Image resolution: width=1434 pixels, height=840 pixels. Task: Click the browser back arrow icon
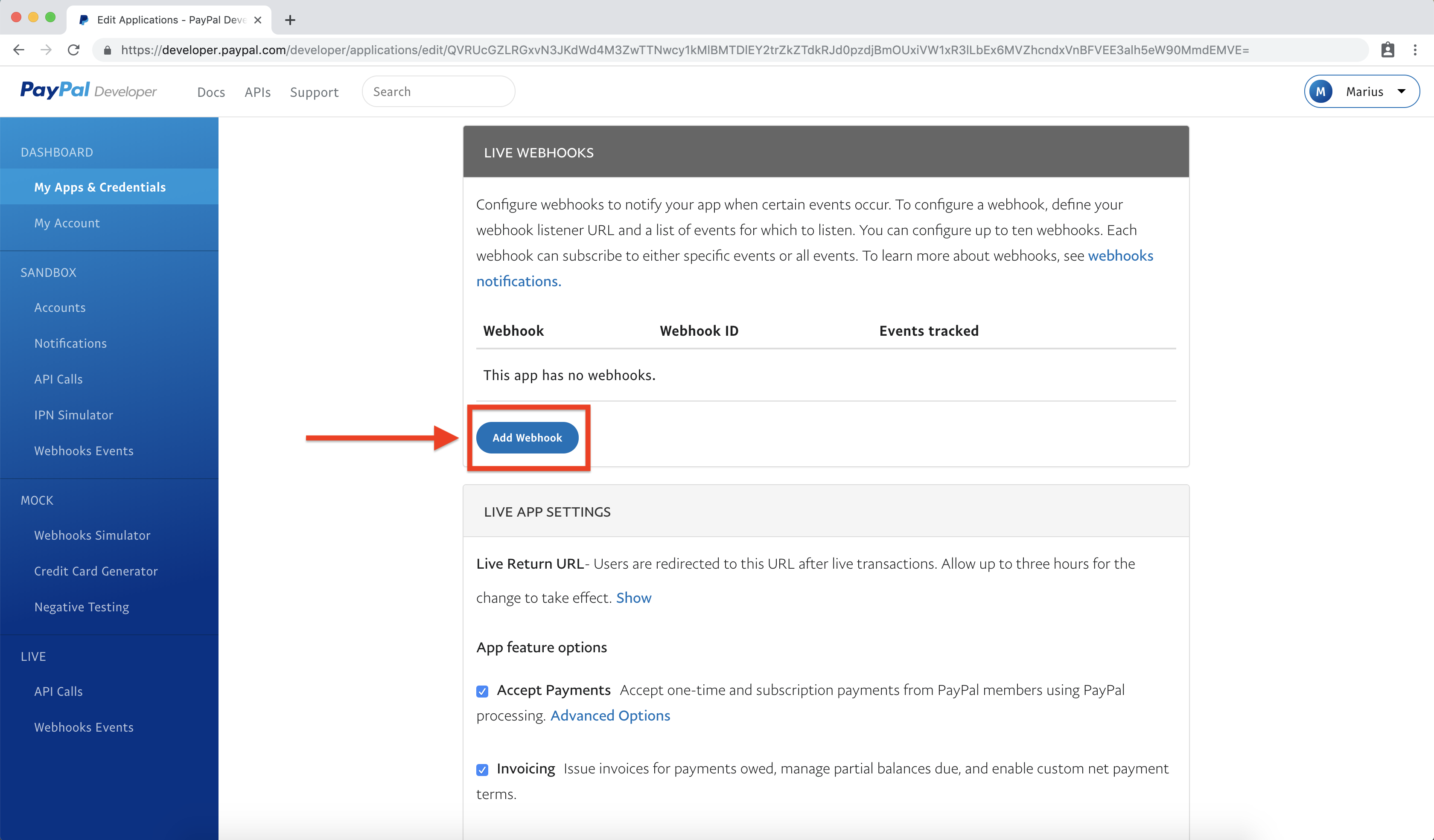tap(19, 50)
